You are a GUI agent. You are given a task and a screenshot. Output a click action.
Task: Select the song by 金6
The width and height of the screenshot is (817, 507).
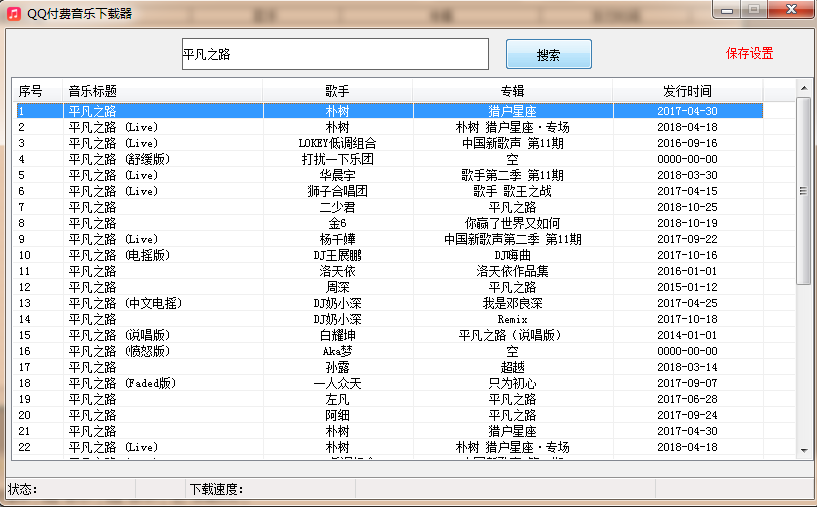(388, 223)
